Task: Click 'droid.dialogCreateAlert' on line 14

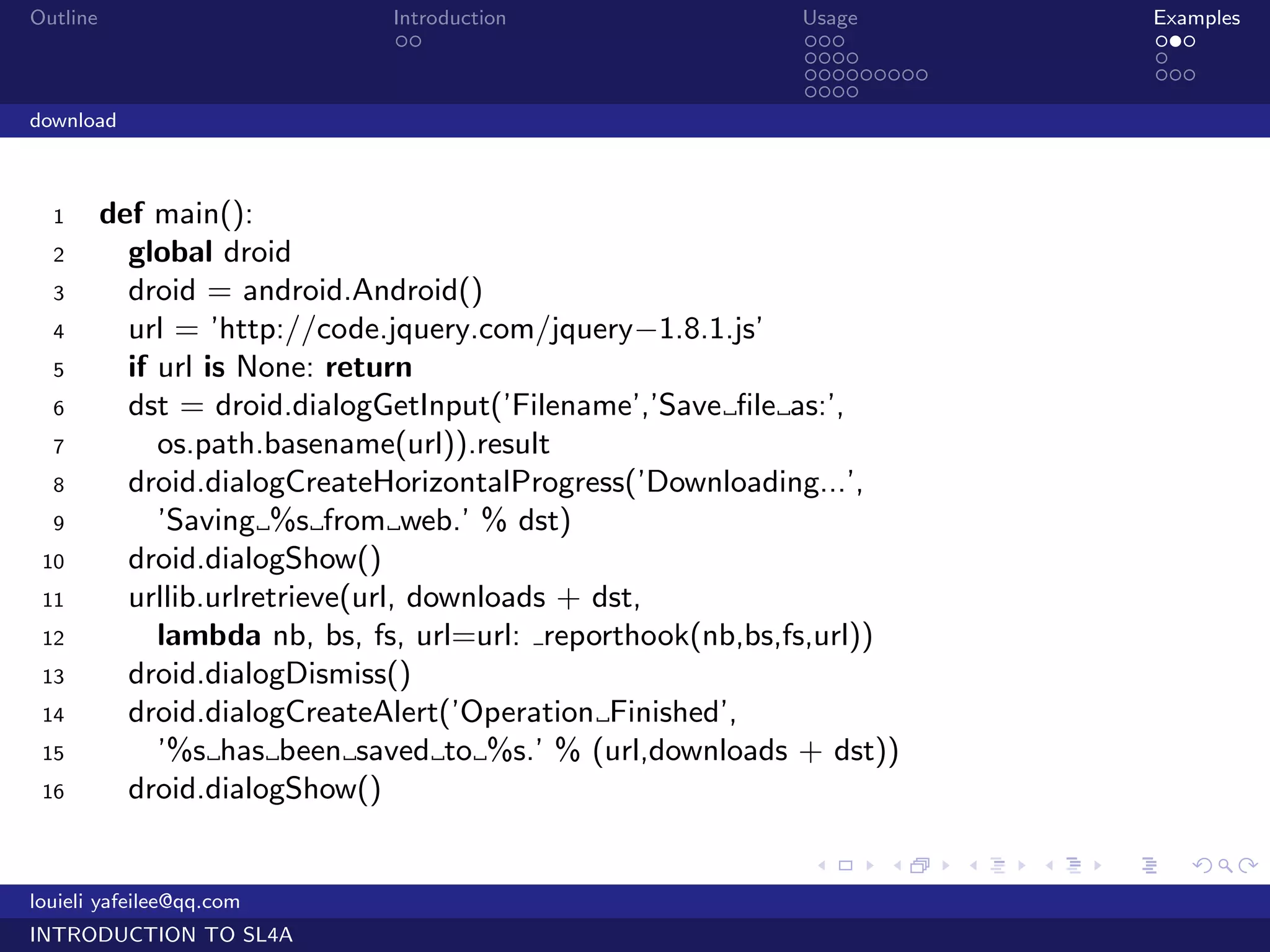Action: [x=283, y=713]
